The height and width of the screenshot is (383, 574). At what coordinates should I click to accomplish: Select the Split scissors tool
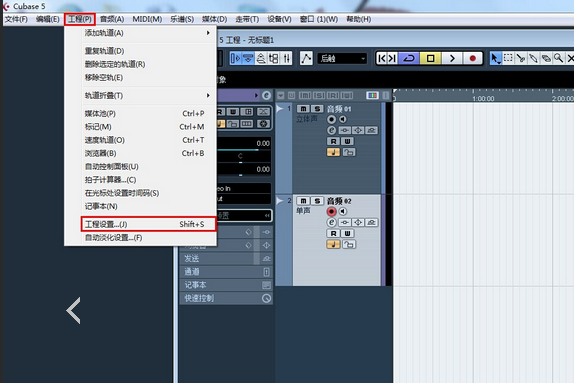(521, 58)
